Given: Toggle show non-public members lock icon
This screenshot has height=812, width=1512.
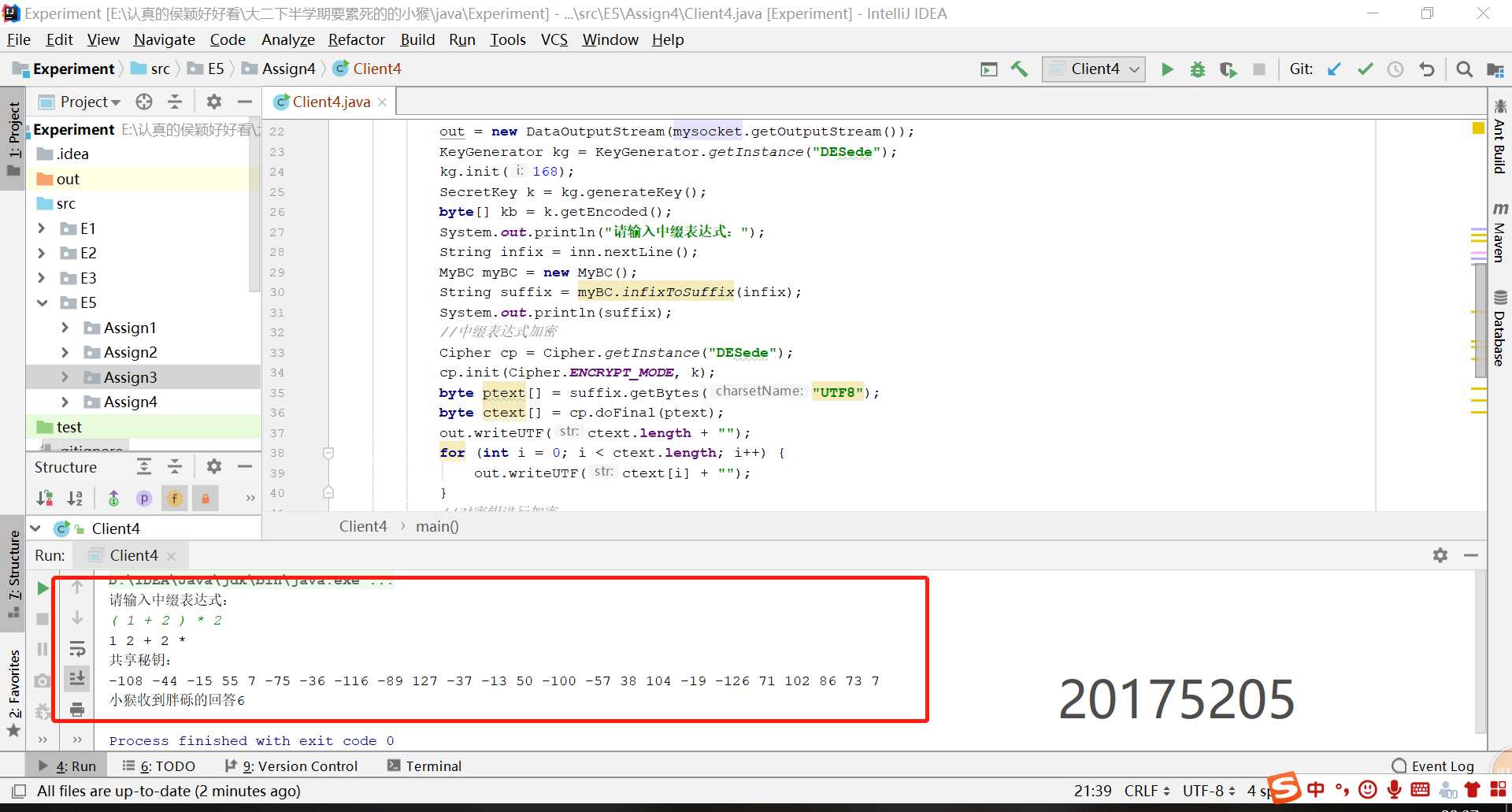Looking at the screenshot, I should (206, 499).
